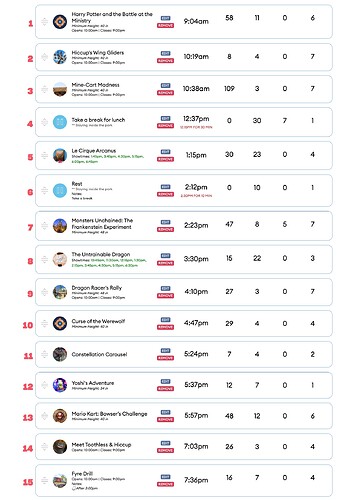This screenshot has height=500, width=364.
Task: Click the Monsters Unchained attraction thumbnail
Action: click(x=60, y=226)
